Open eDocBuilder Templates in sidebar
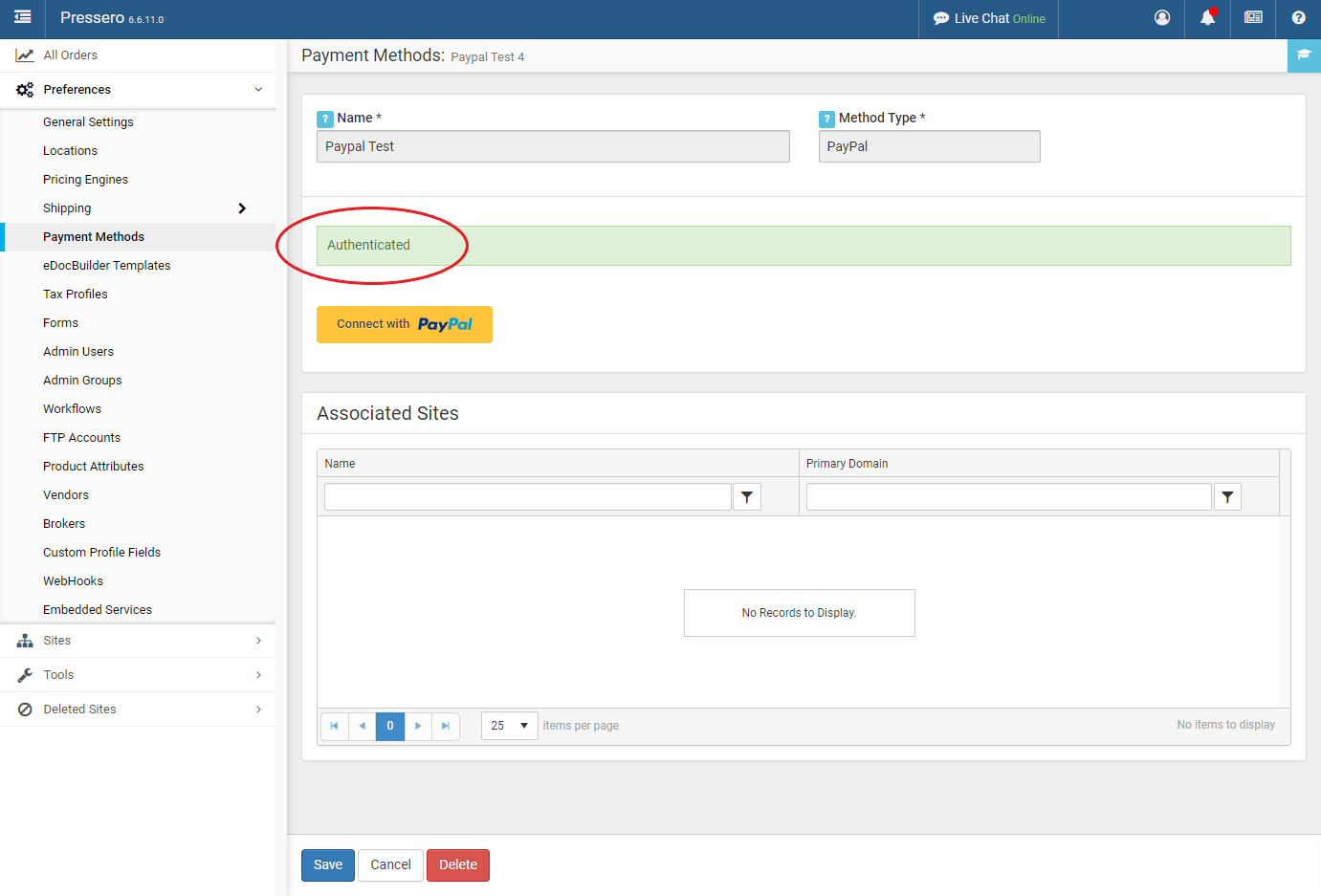The width and height of the screenshot is (1321, 896). [106, 266]
